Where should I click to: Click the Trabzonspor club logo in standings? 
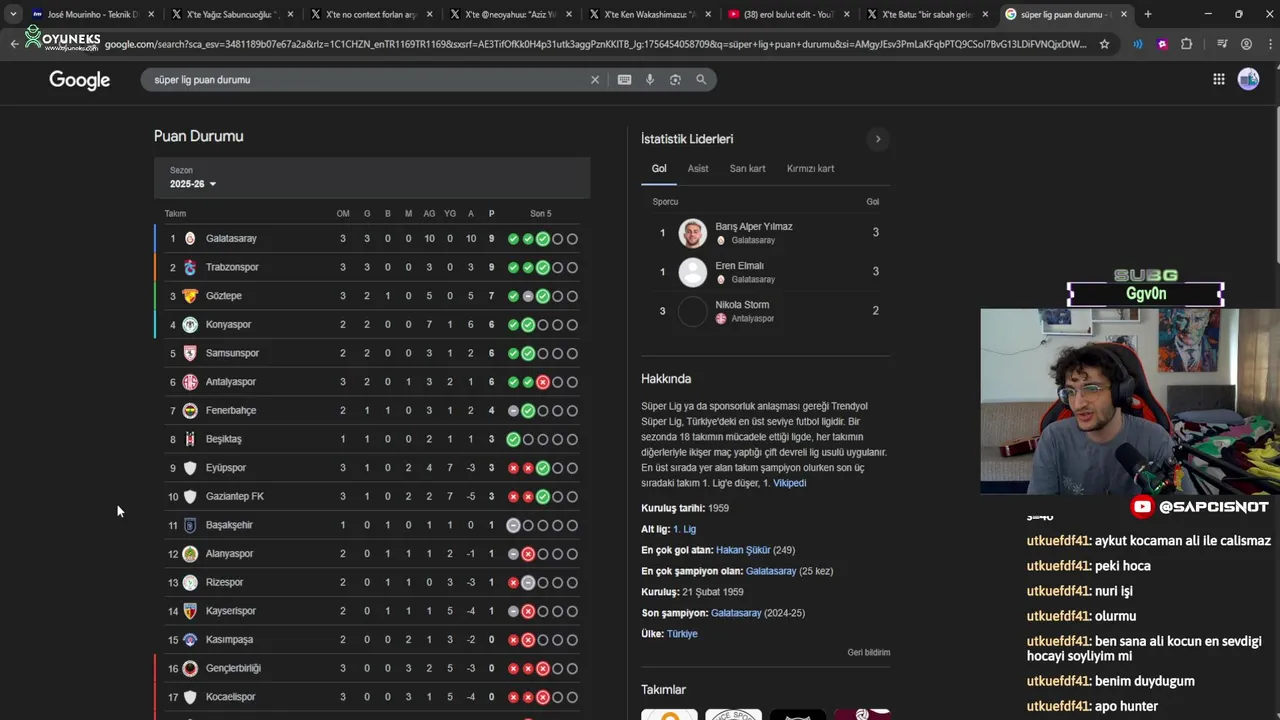pyautogui.click(x=190, y=267)
